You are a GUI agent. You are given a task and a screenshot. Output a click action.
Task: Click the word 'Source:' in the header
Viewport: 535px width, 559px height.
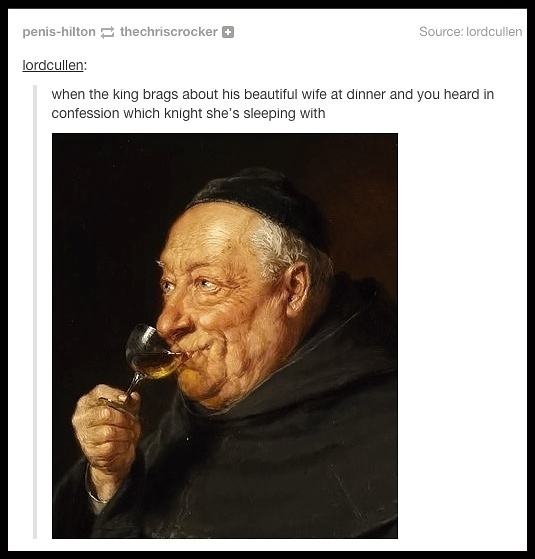tap(441, 32)
